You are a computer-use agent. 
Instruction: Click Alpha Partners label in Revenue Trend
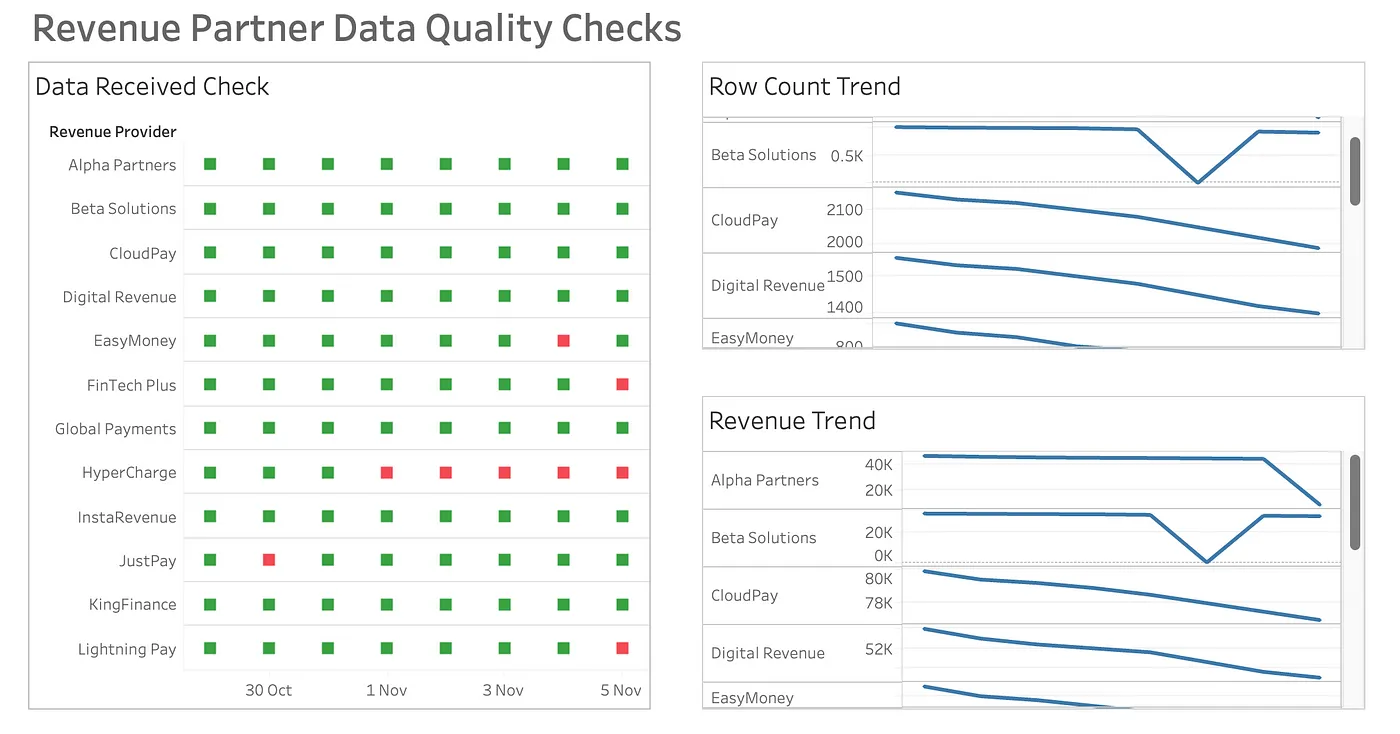[x=764, y=480]
